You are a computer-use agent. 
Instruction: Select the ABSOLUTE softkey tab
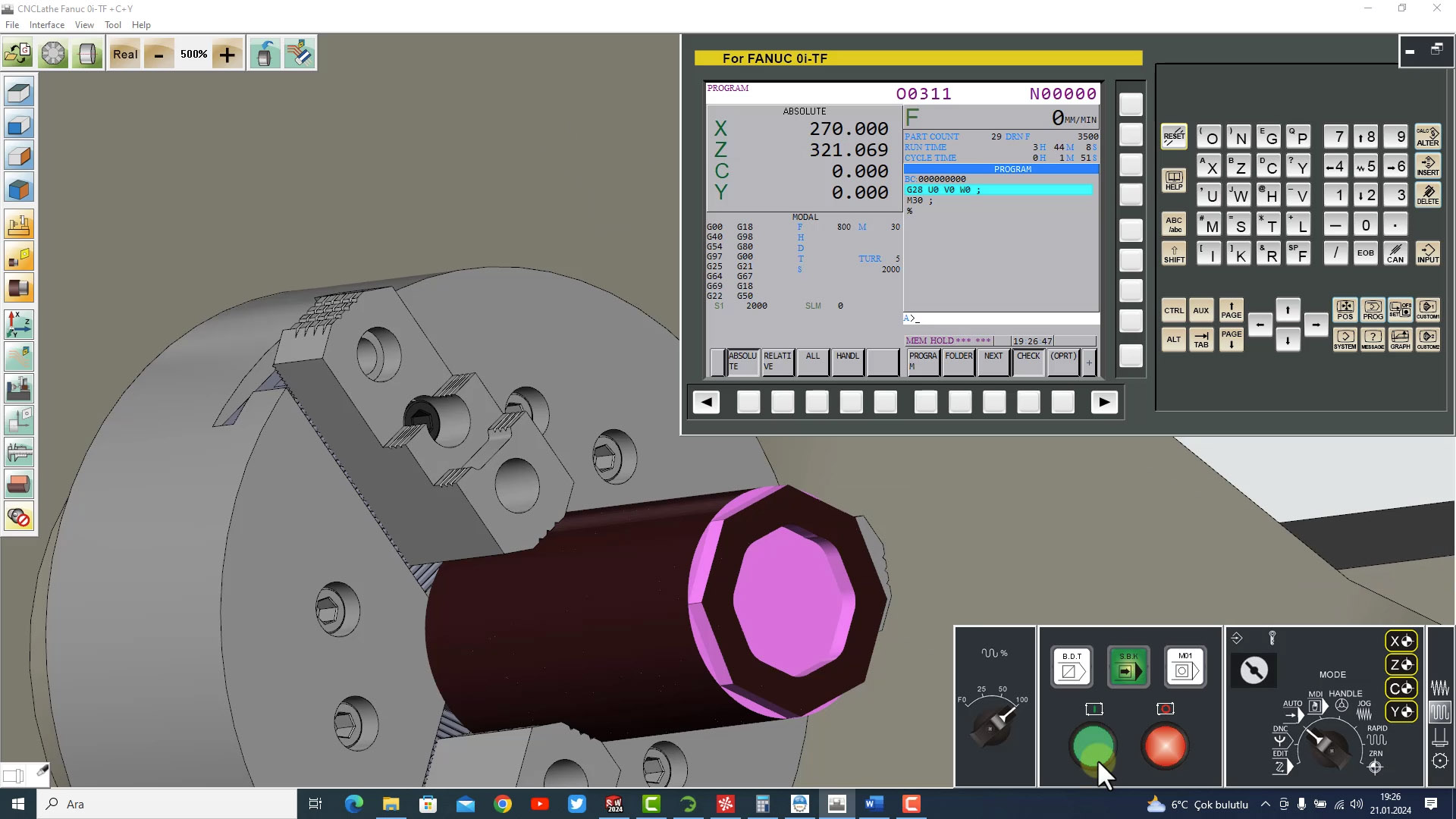pos(742,362)
